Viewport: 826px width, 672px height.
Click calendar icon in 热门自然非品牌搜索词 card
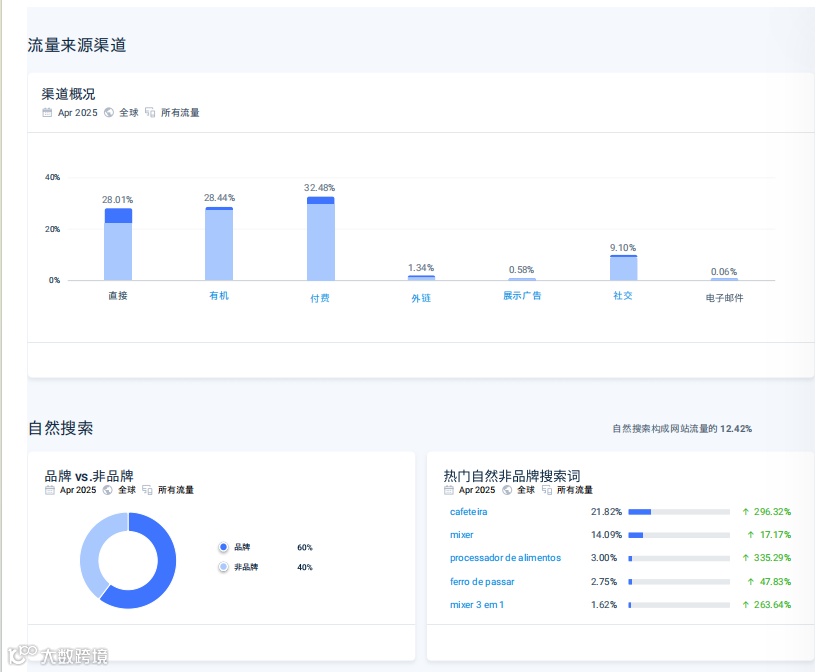(449, 490)
